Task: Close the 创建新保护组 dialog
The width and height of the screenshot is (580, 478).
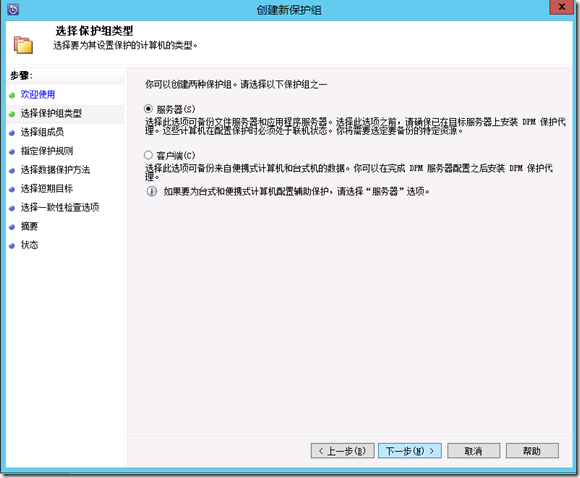Action: coord(562,7)
